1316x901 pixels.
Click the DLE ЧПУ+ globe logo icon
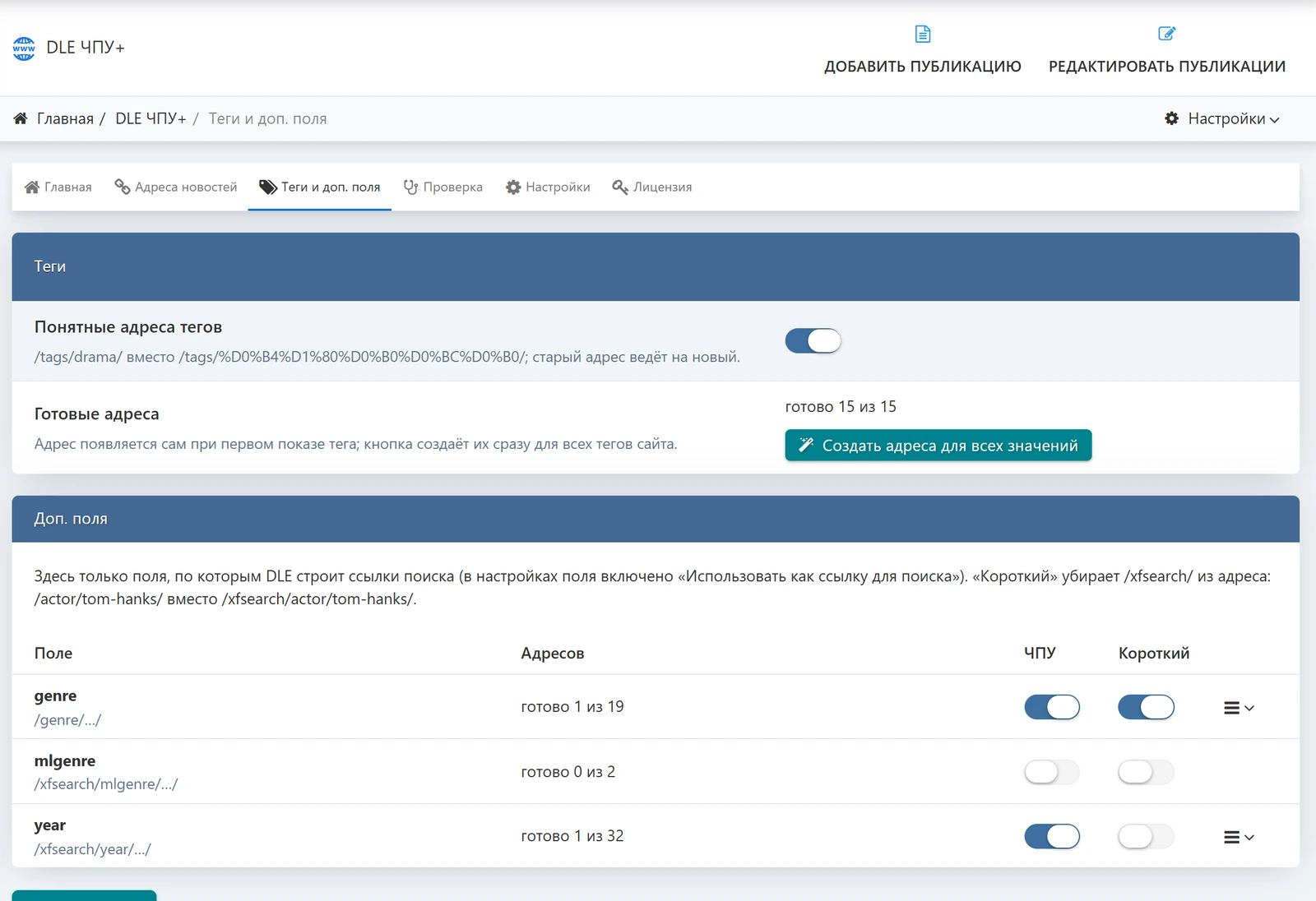[x=24, y=48]
